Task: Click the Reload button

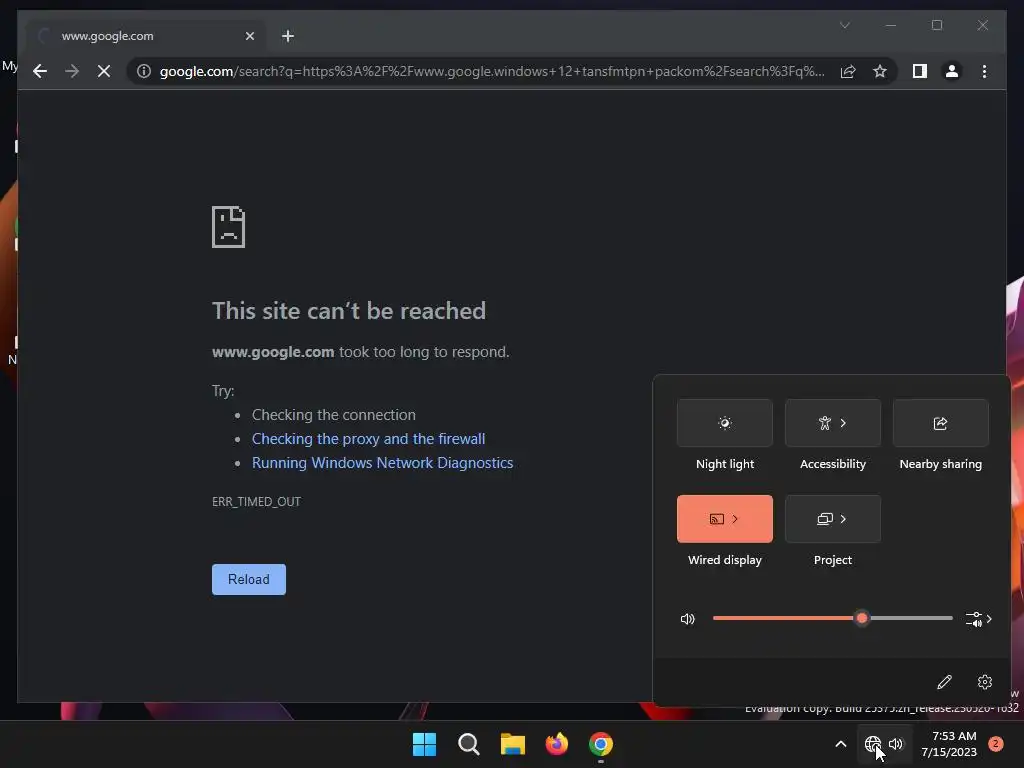Action: [x=249, y=579]
